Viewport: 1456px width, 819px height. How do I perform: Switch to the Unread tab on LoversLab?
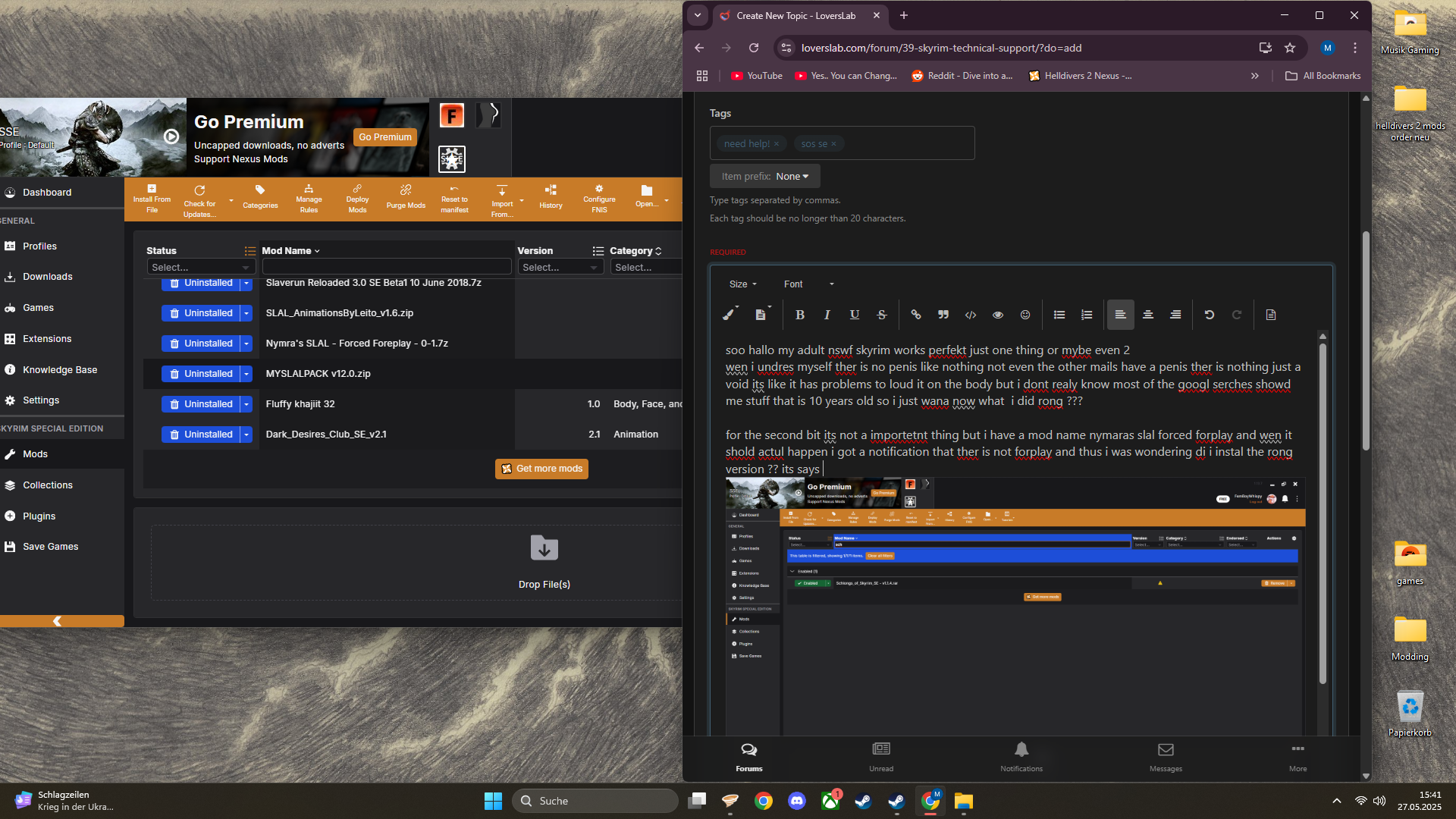click(x=881, y=757)
